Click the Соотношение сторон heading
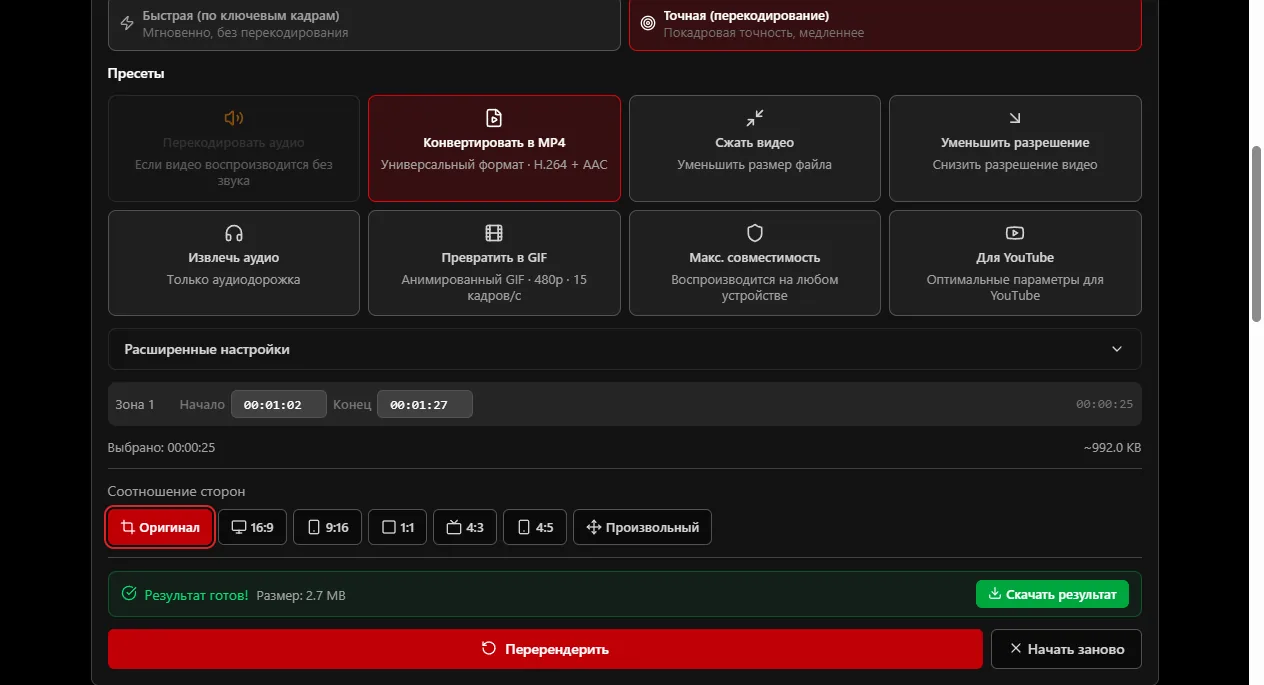This screenshot has height=685, width=1264. [176, 491]
